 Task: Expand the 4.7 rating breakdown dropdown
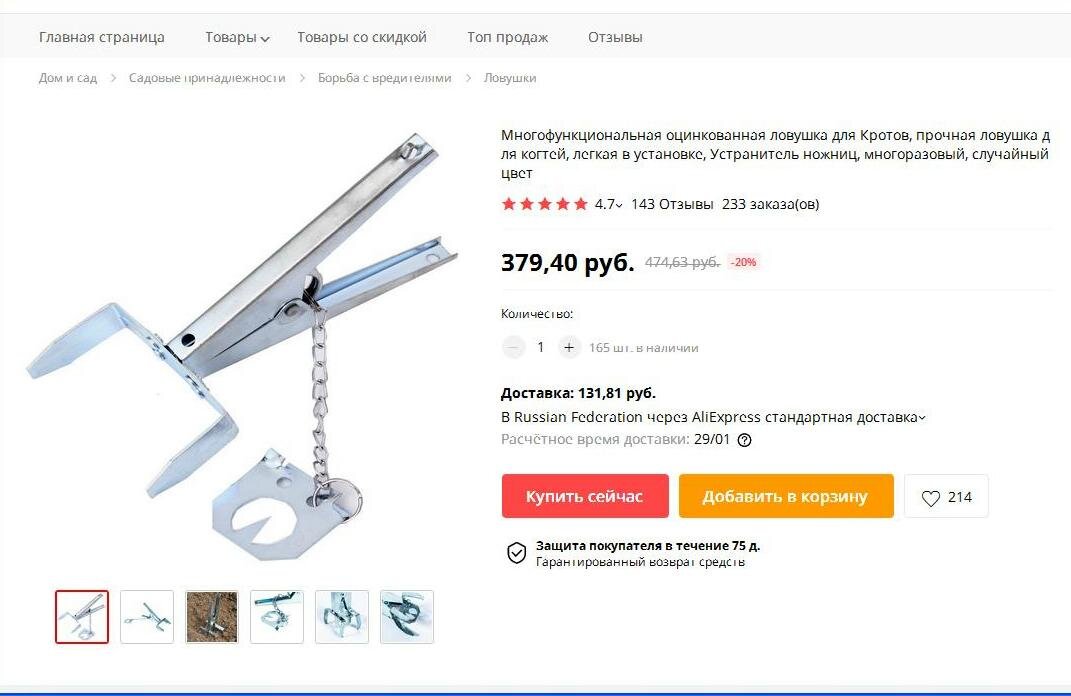(609, 204)
